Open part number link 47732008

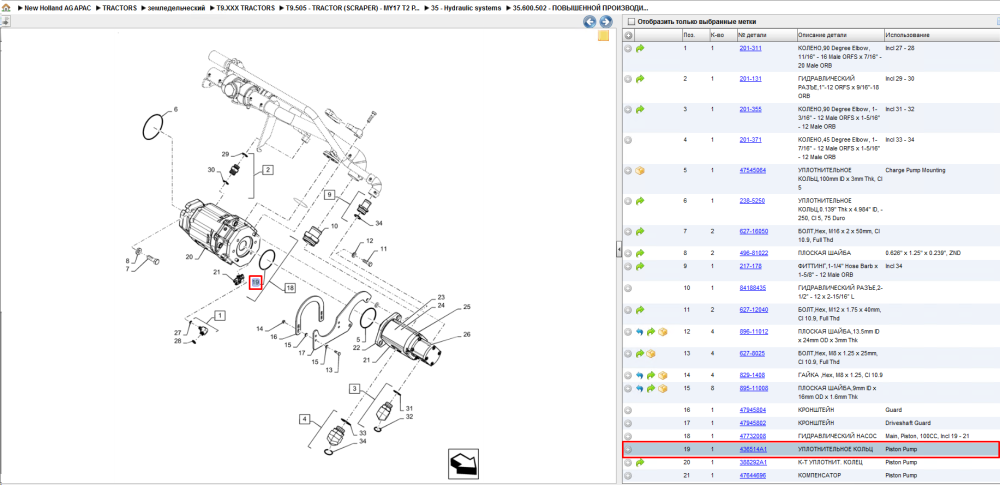[753, 436]
